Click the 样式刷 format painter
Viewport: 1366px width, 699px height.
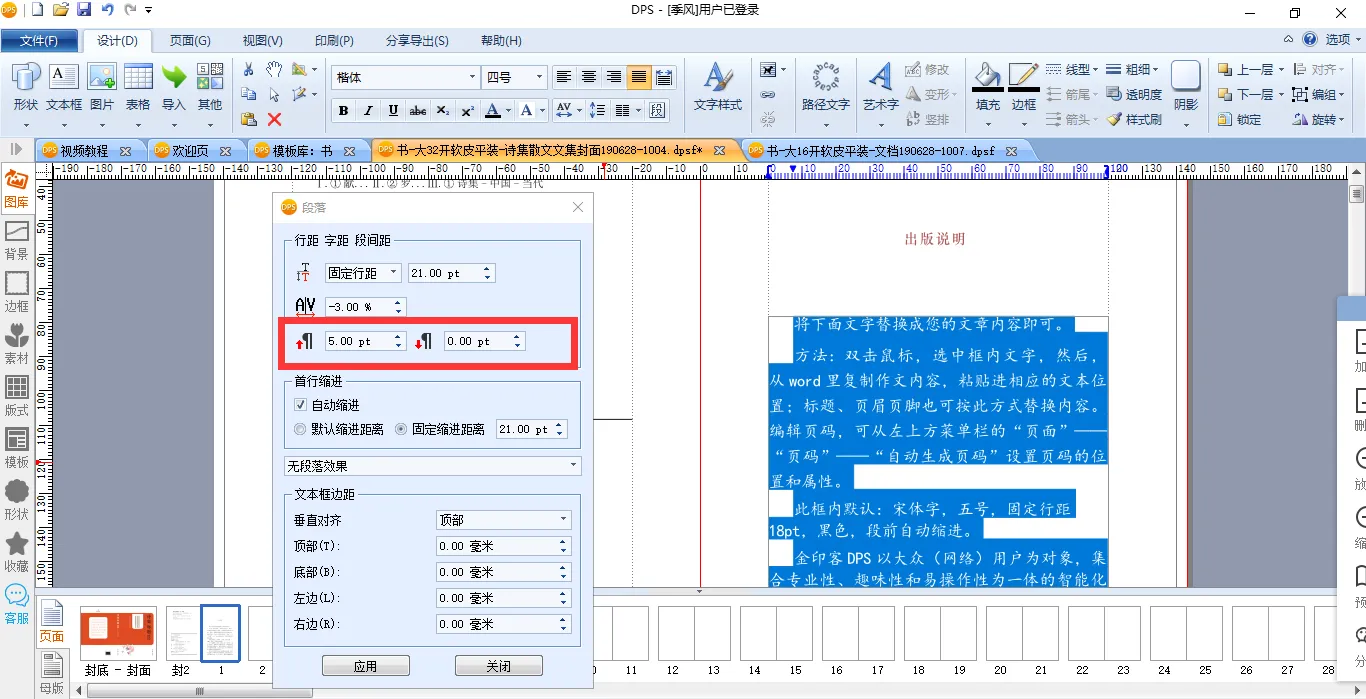[x=1135, y=119]
